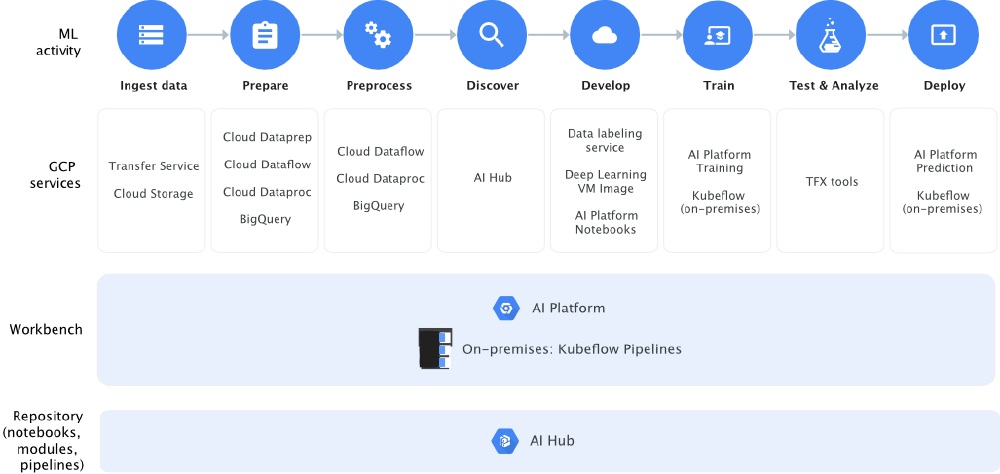Click Cloud Dataprep in Prepare box
Screen dimensions: 1000x474
click(267, 137)
